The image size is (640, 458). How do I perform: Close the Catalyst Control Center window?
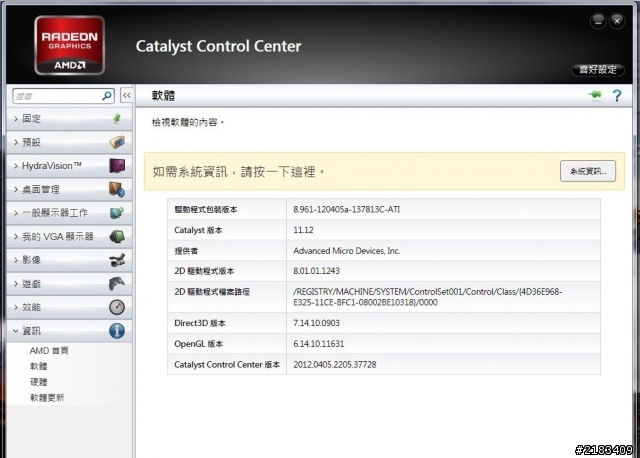tap(617, 21)
